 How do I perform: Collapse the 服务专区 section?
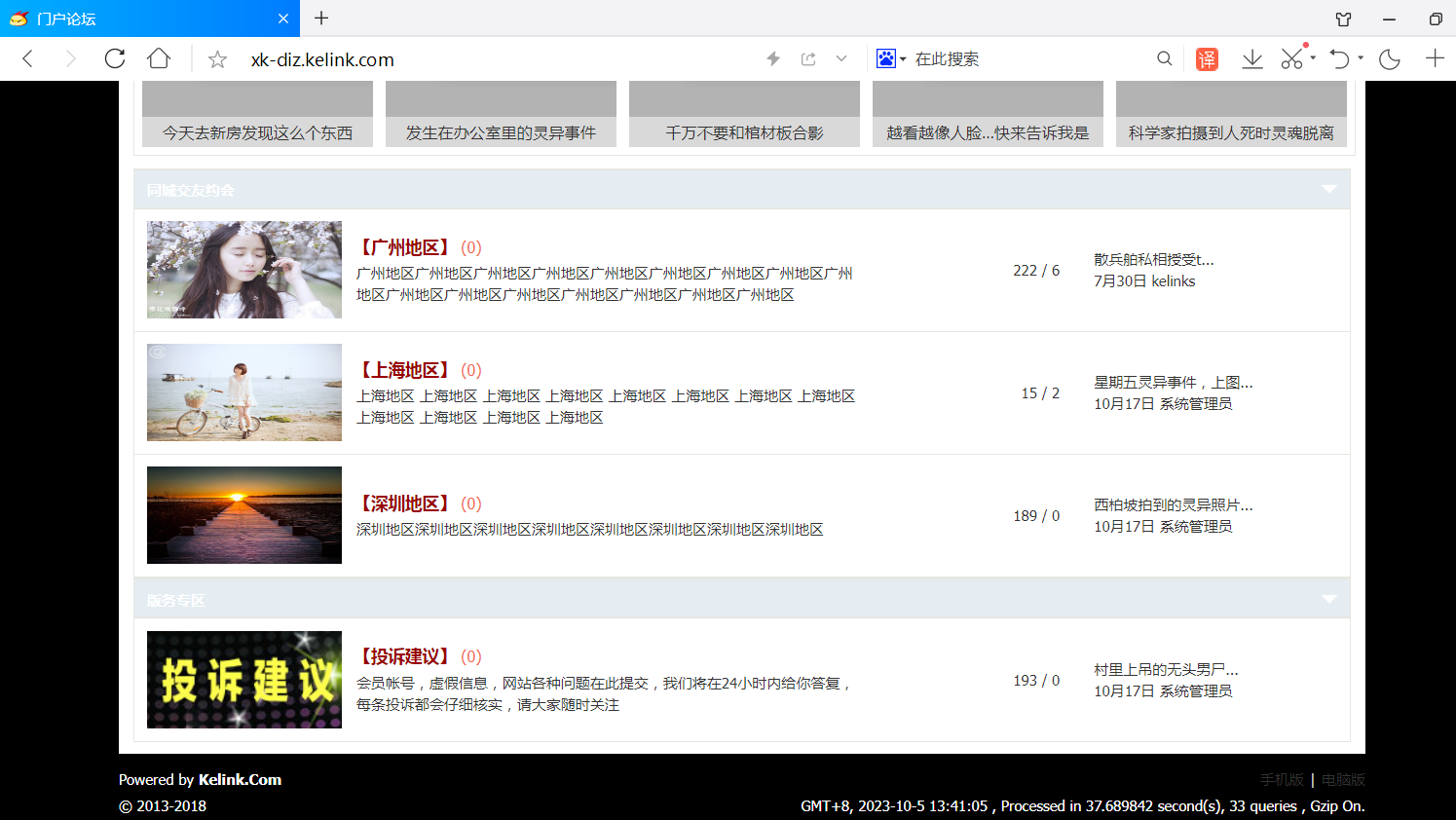[1328, 599]
